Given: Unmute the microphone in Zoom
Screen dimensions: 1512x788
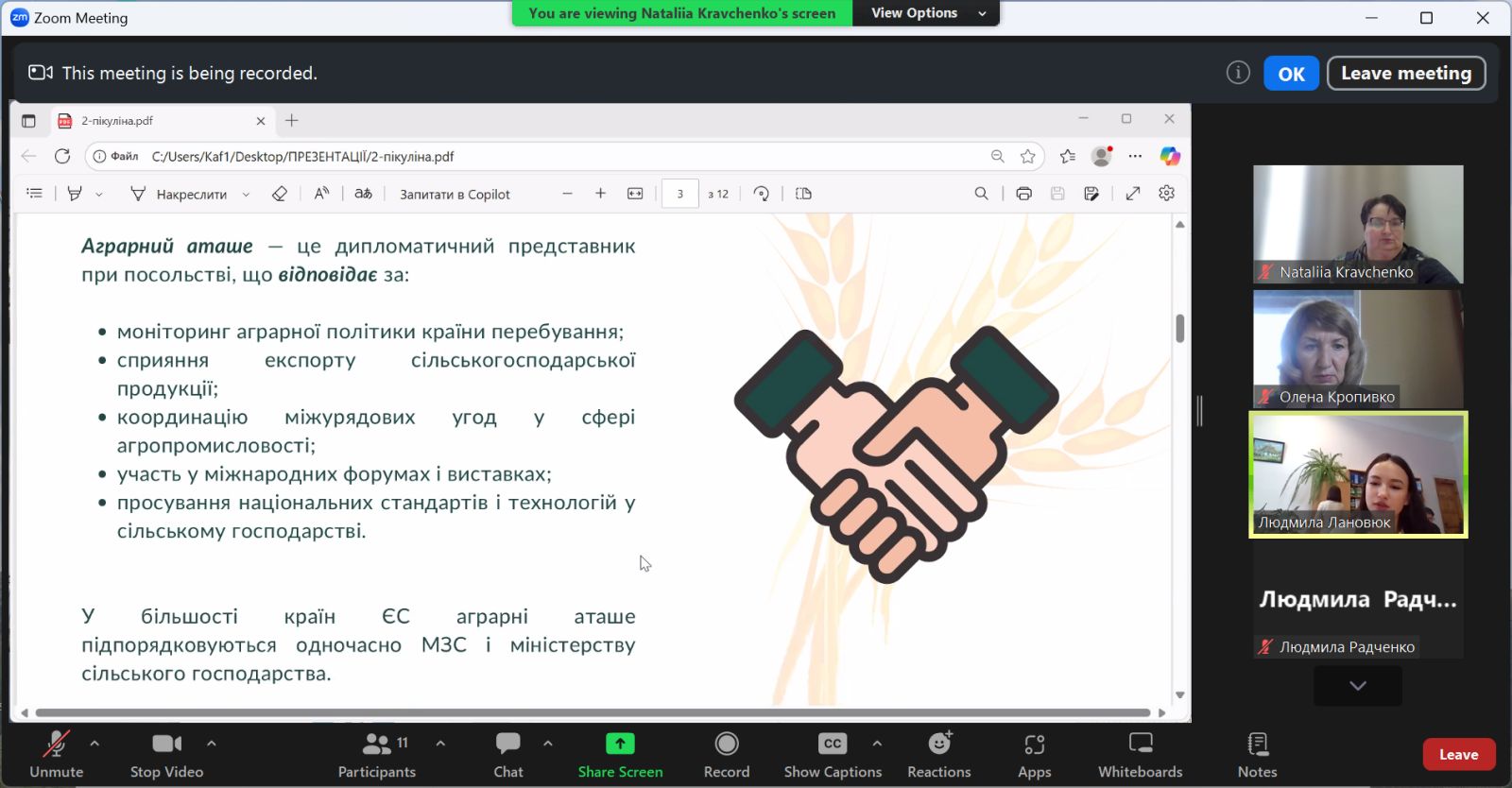Looking at the screenshot, I should click(x=56, y=755).
